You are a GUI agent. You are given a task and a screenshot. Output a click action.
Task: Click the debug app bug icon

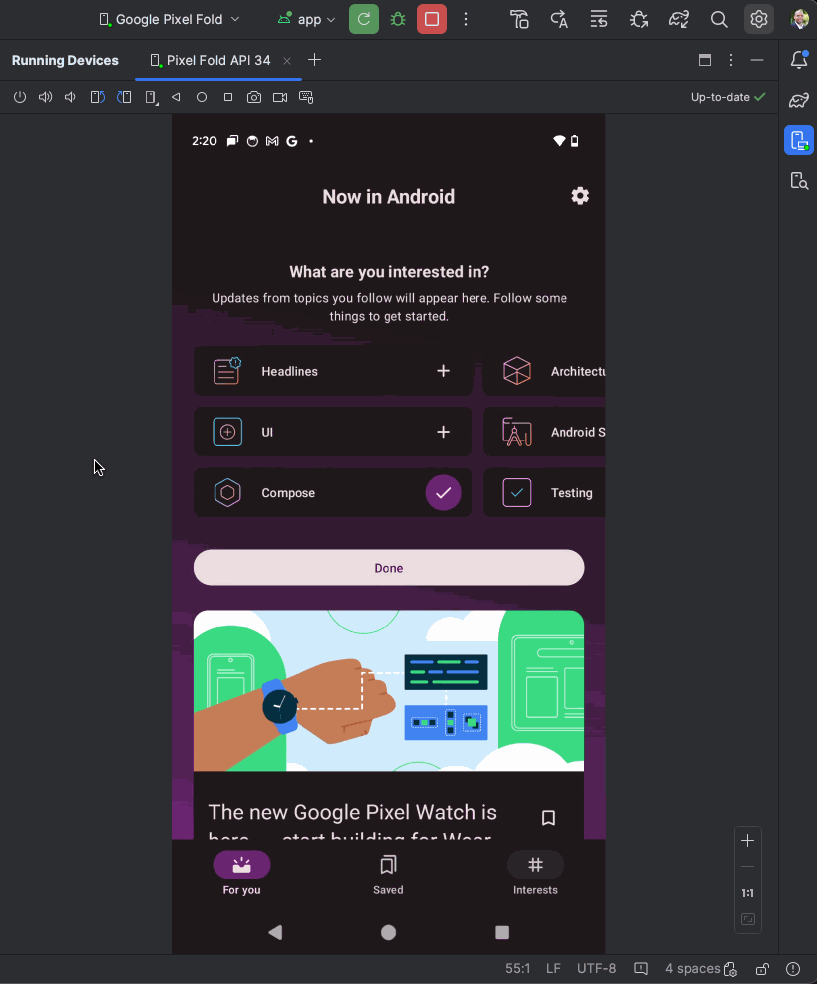[x=398, y=19]
